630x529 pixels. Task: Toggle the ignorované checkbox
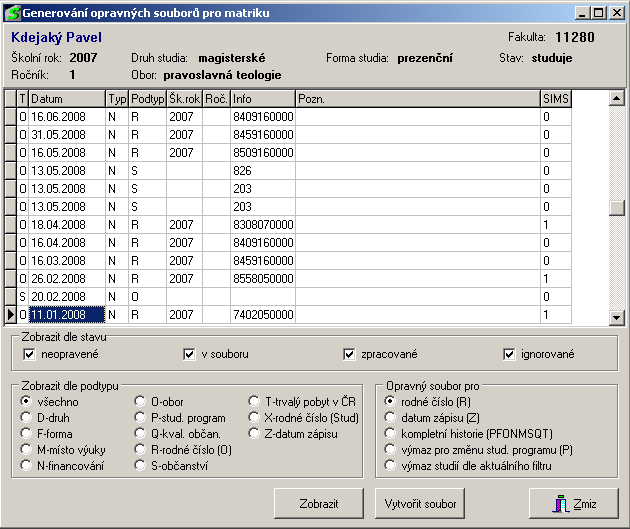pos(510,354)
